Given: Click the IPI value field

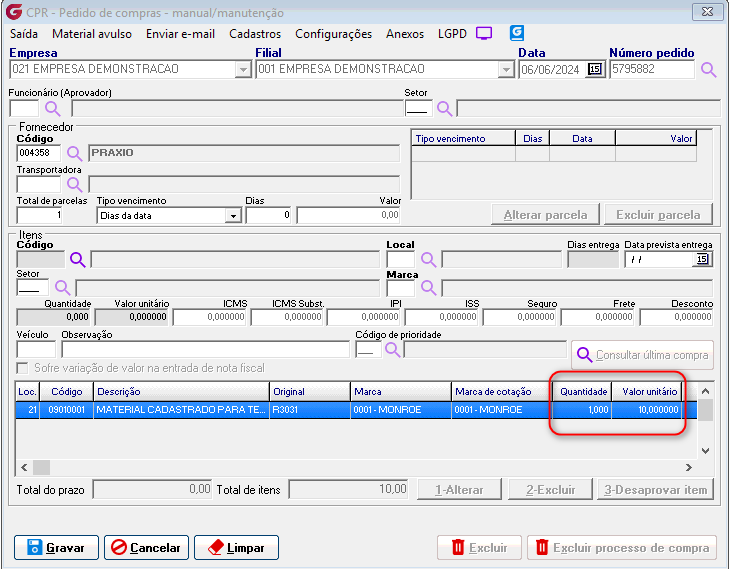Looking at the screenshot, I should pyautogui.click(x=364, y=317).
